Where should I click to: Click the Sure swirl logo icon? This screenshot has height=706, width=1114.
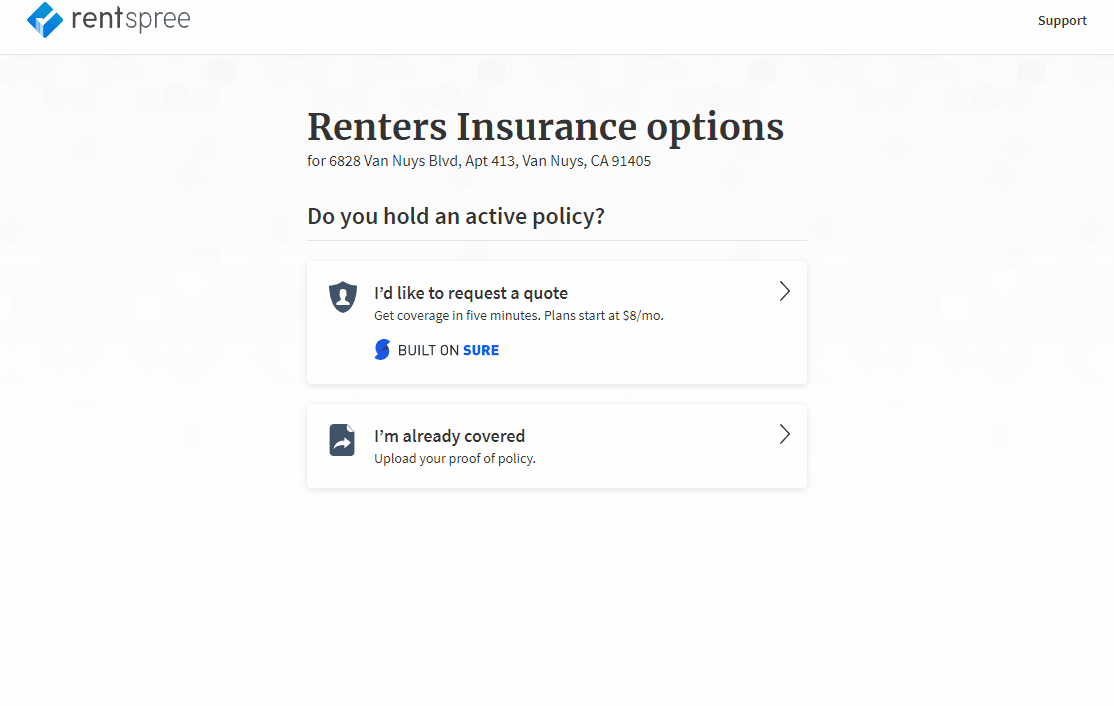382,349
